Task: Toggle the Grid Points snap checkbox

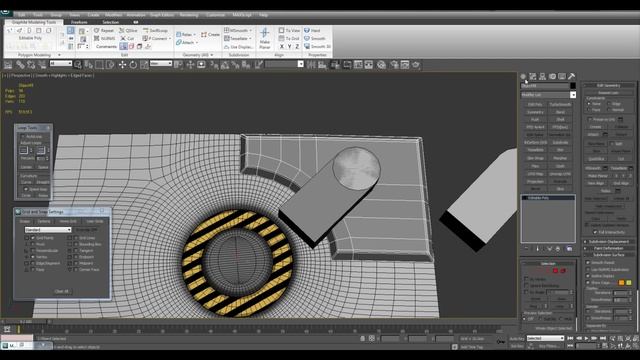Action: (33, 238)
